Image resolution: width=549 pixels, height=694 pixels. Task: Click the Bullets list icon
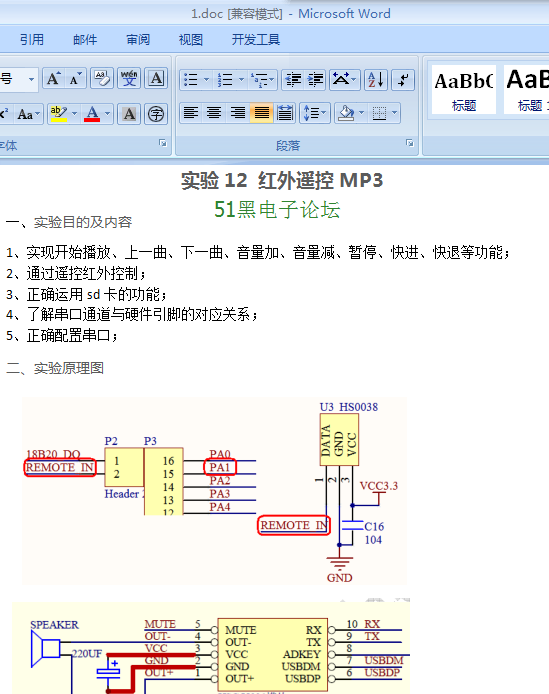(x=191, y=80)
